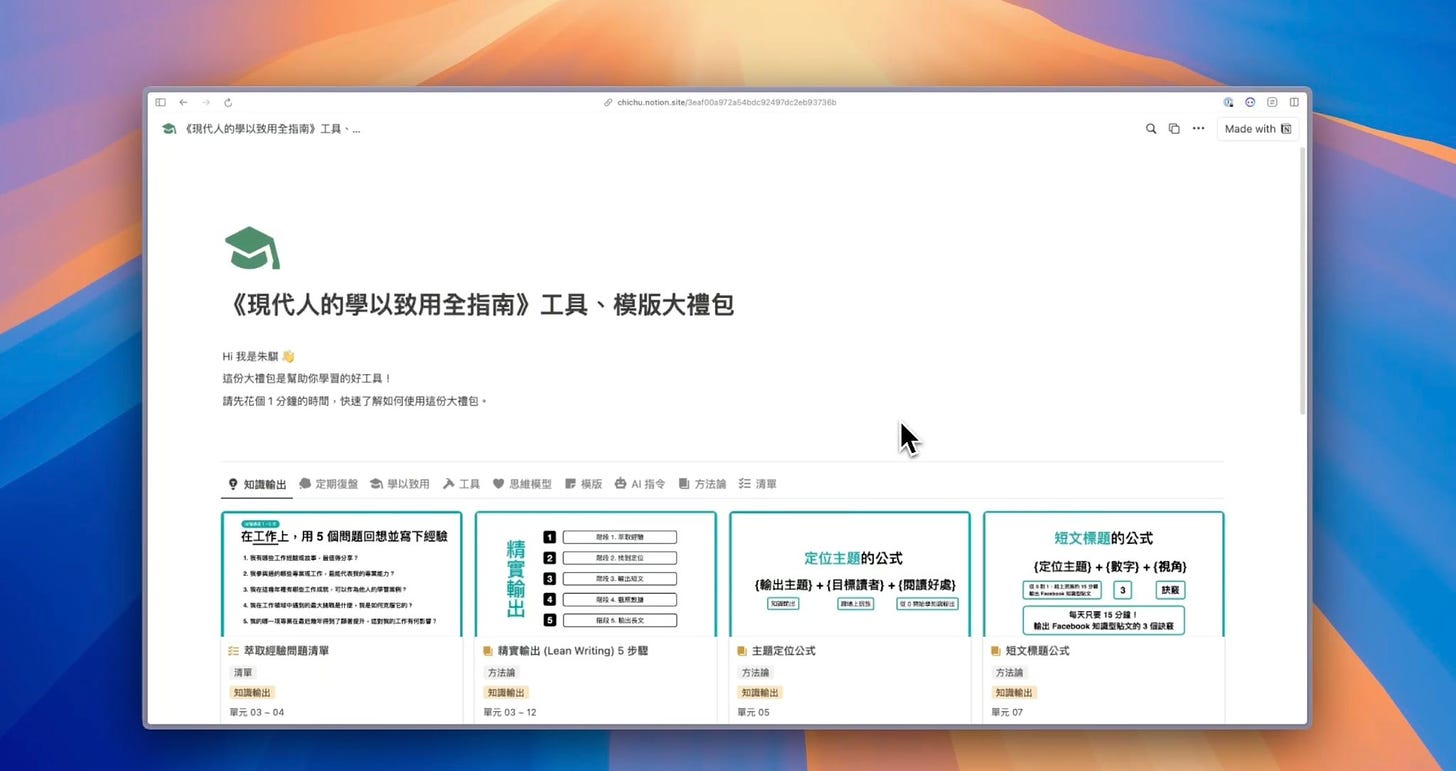1456x771 pixels.
Task: Switch to the 方法論 tab
Action: click(702, 484)
